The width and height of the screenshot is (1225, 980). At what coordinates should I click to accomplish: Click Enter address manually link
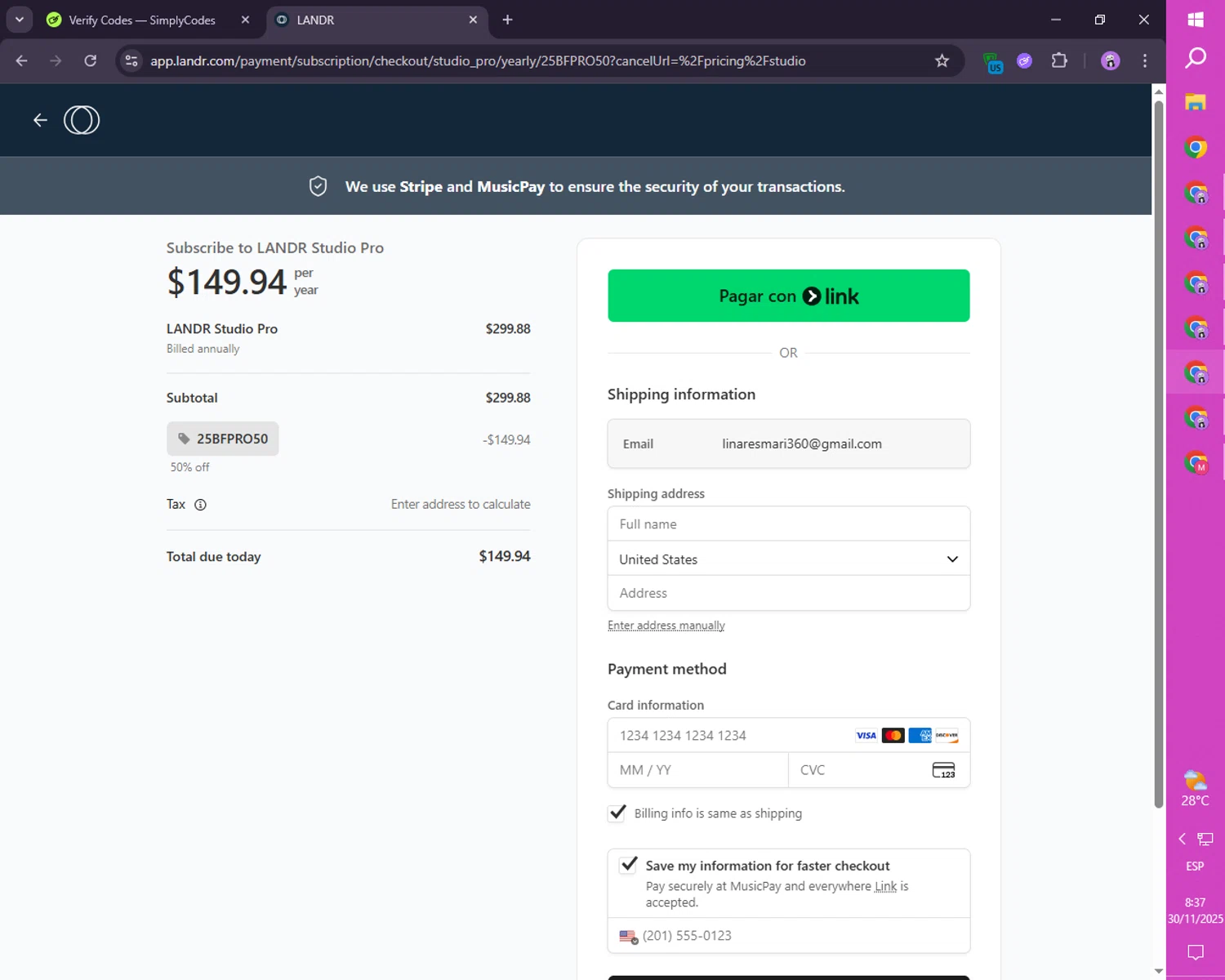click(666, 626)
